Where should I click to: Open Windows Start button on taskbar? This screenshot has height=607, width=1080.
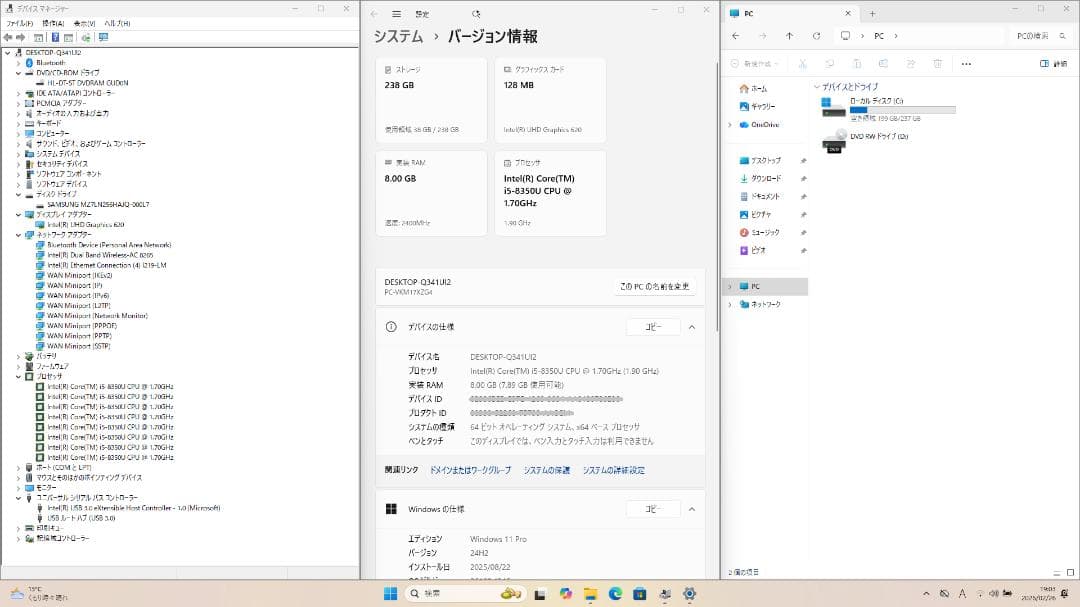391,593
